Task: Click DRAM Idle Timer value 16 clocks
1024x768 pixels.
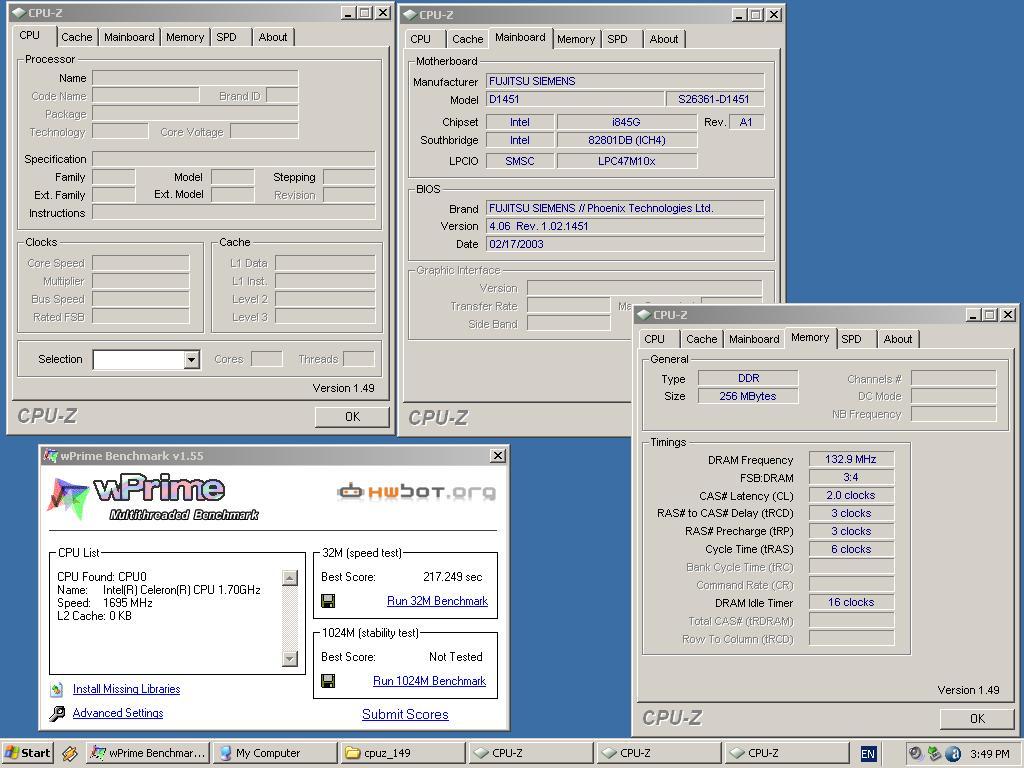Action: (x=851, y=602)
